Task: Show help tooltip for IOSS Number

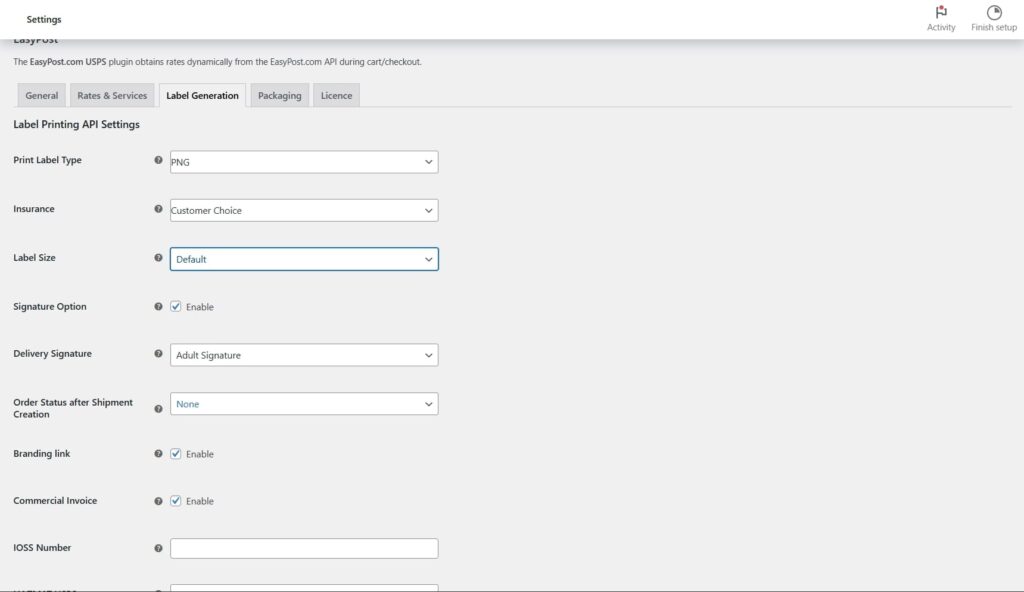Action: click(x=158, y=548)
